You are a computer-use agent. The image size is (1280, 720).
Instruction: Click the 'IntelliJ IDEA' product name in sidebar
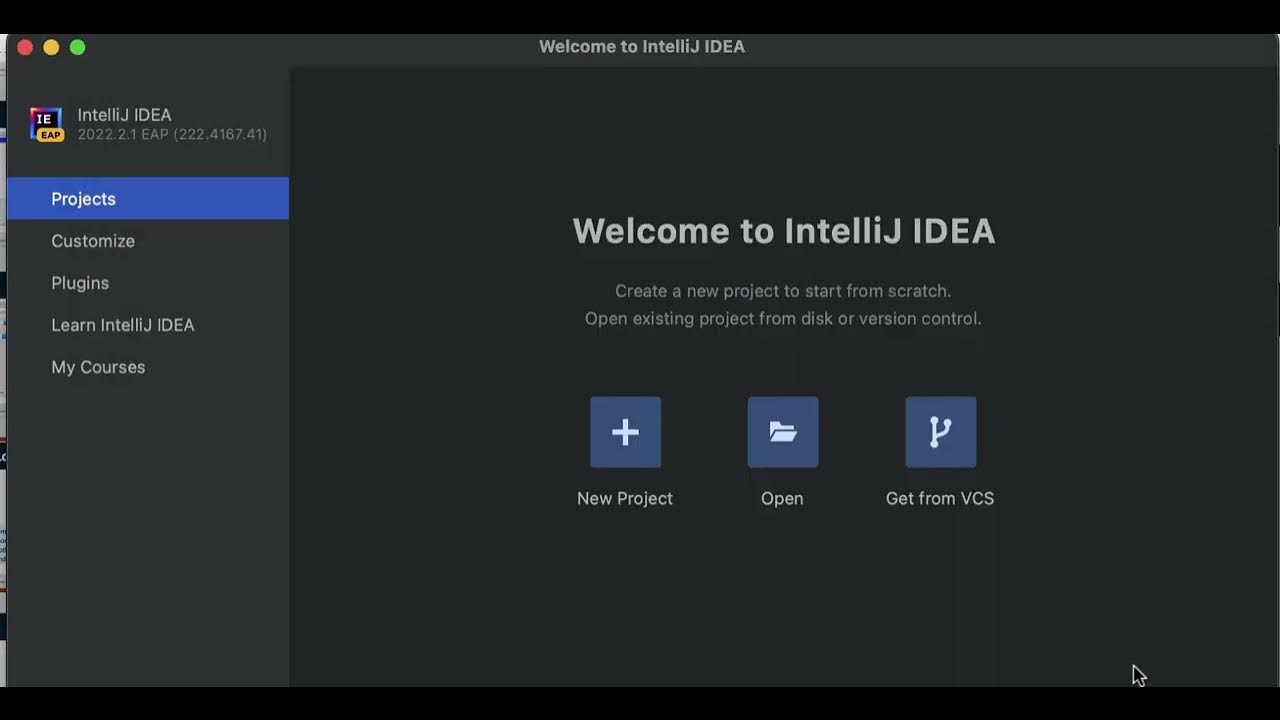[x=125, y=115]
